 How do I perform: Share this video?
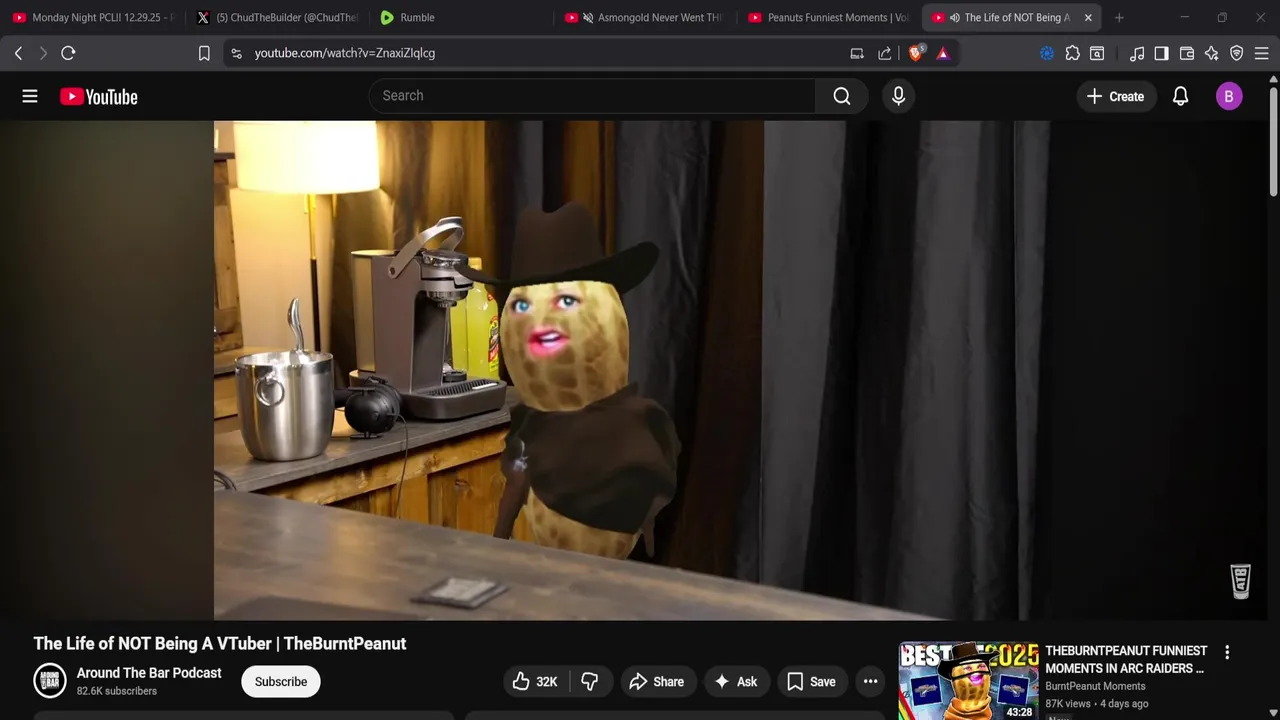pos(657,681)
